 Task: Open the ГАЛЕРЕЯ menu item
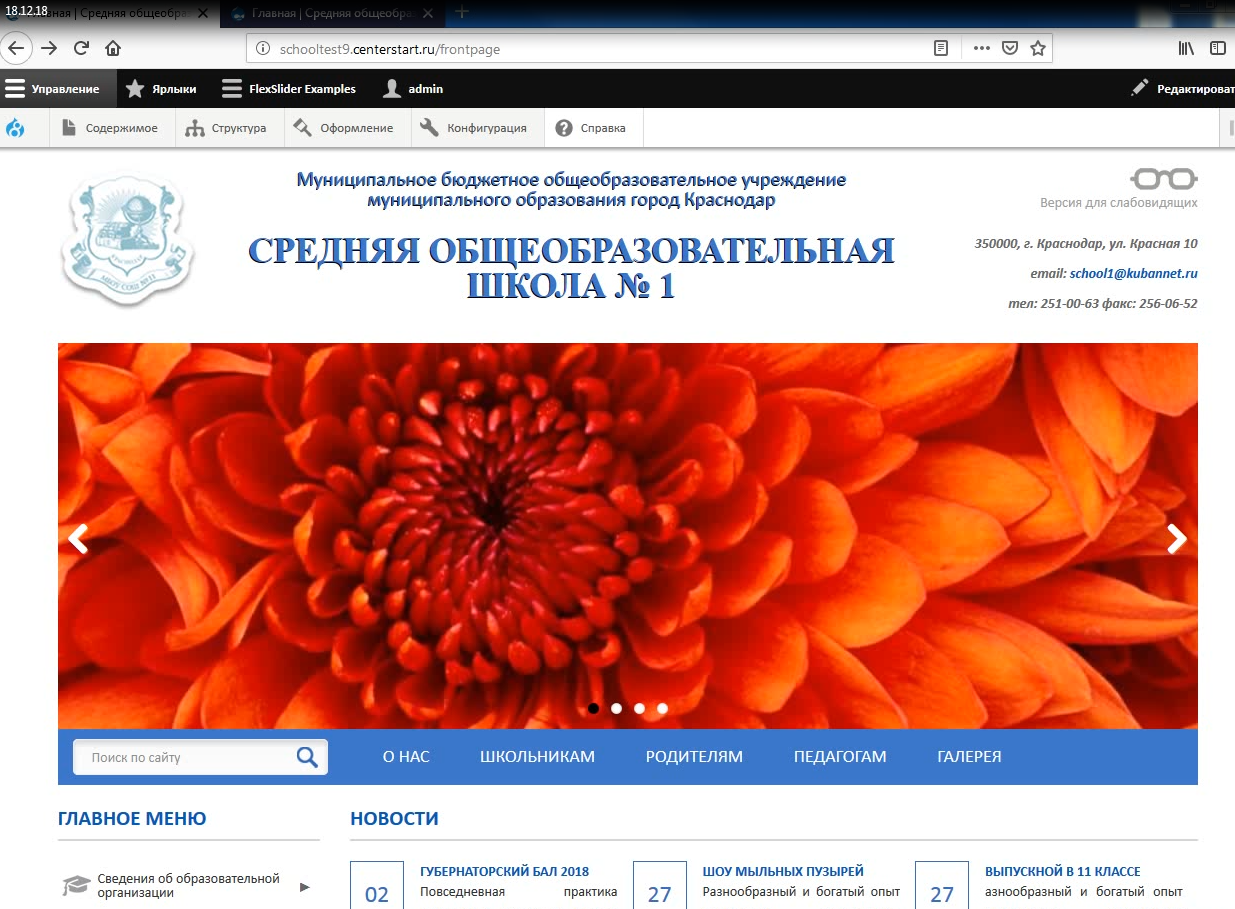pyautogui.click(x=969, y=757)
